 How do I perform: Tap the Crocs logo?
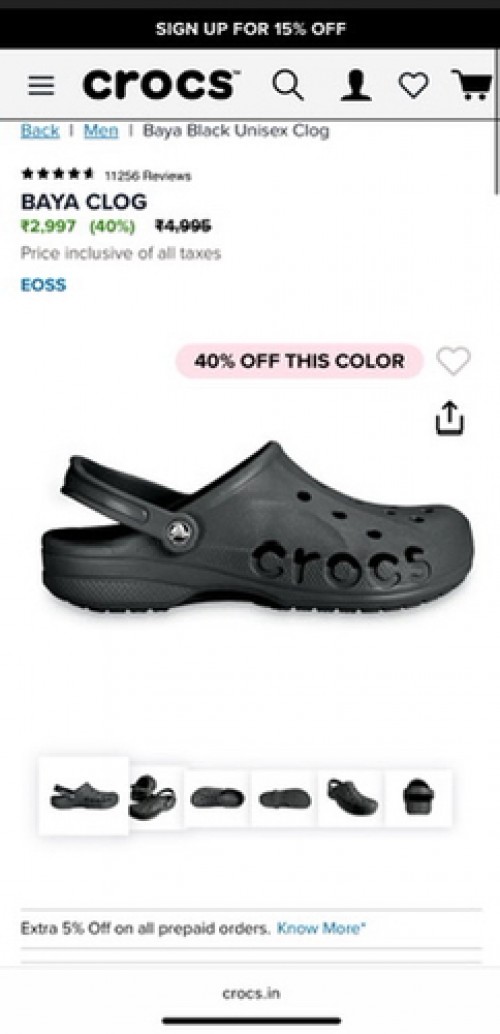(x=161, y=84)
